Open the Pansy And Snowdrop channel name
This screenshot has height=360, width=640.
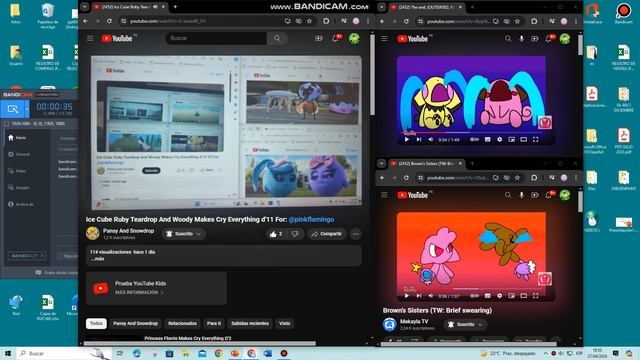[x=129, y=231]
